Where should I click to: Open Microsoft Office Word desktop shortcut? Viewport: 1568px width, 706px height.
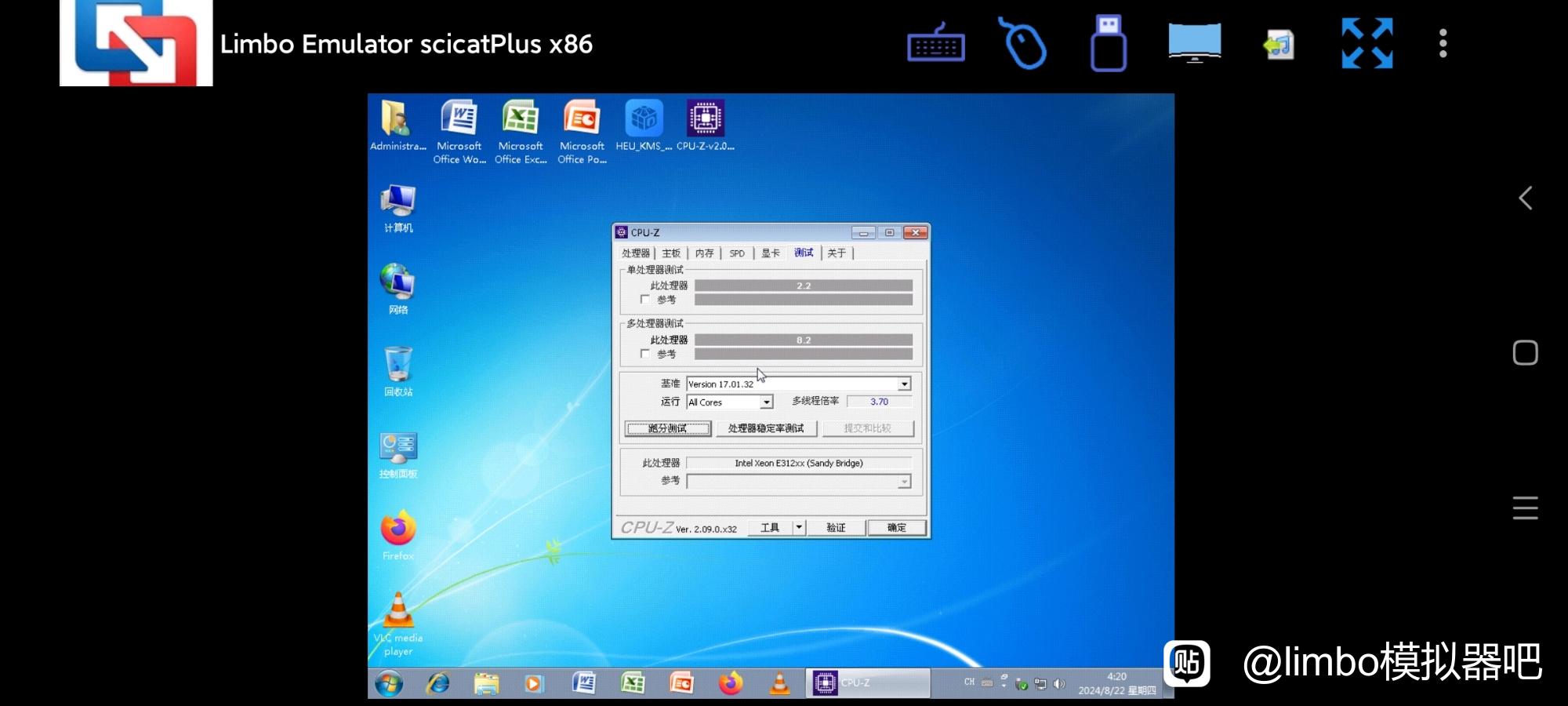459,131
